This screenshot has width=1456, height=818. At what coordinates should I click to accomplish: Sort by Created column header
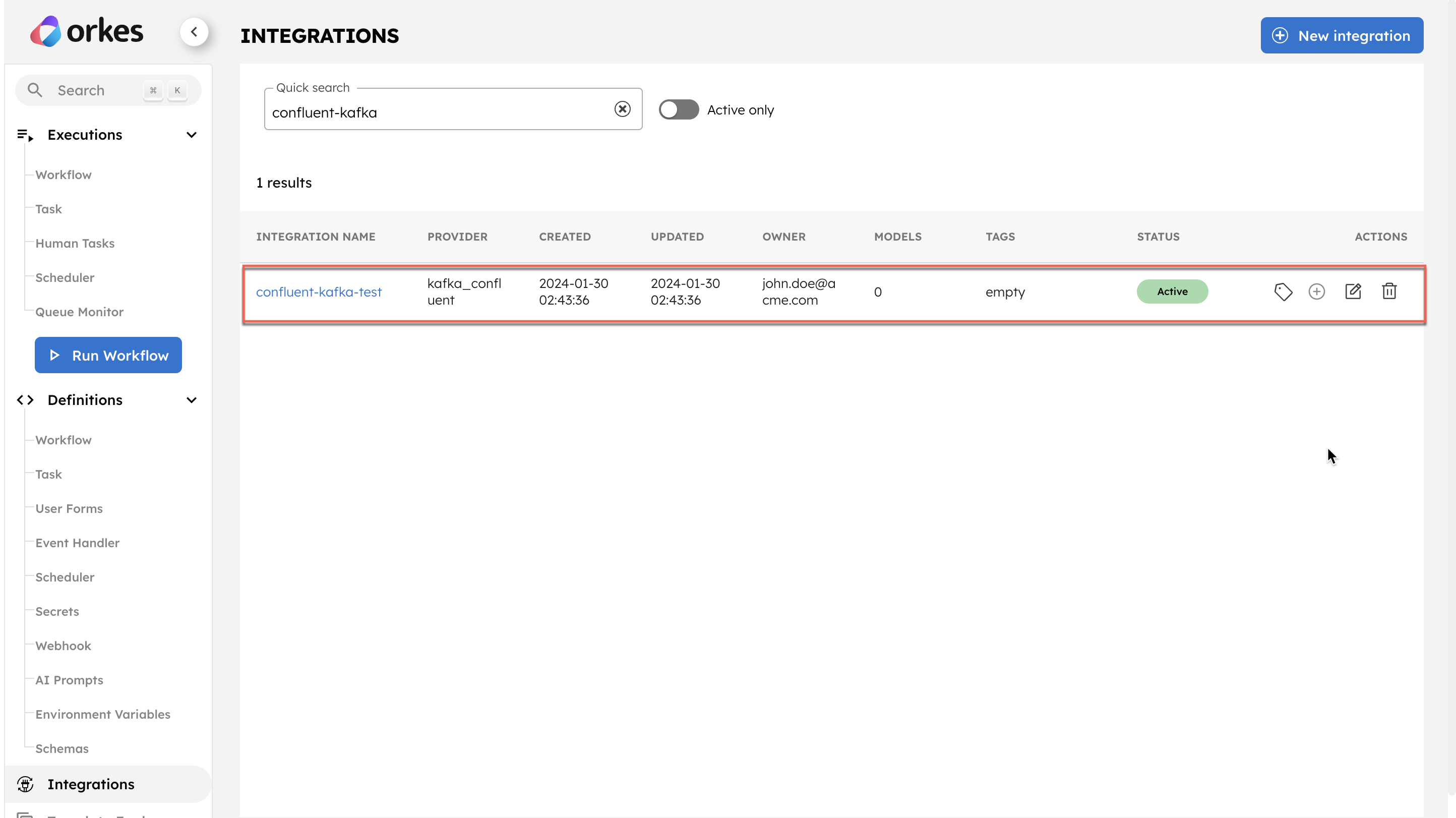tap(565, 237)
